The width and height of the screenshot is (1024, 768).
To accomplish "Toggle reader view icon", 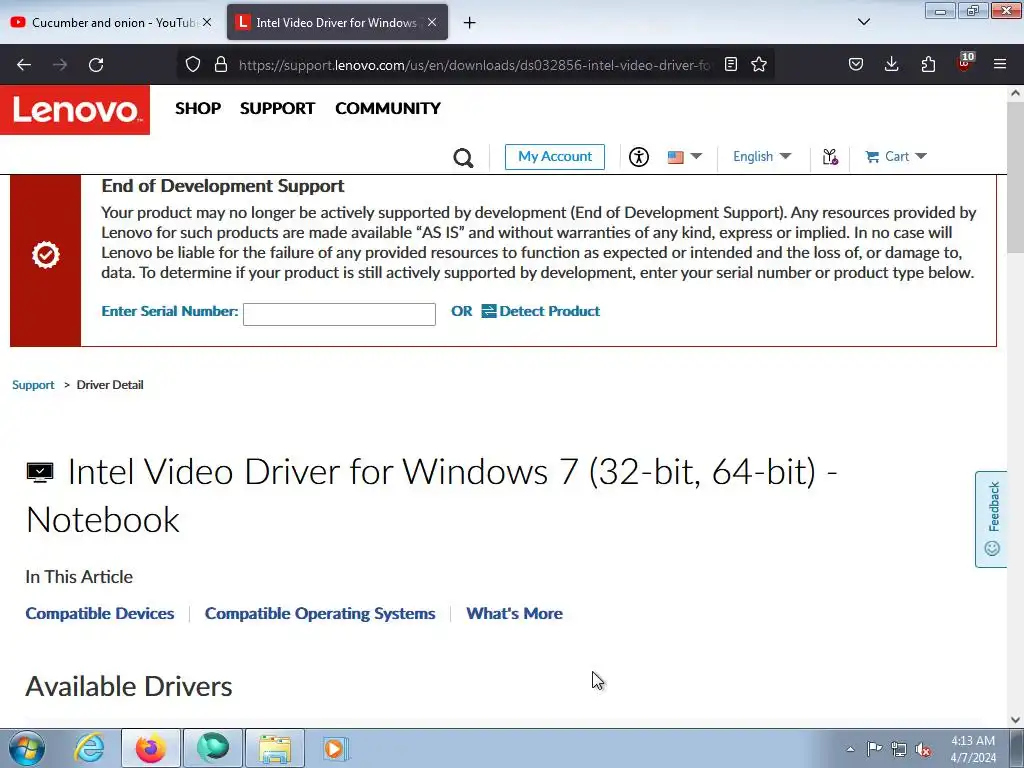I will click(x=731, y=65).
